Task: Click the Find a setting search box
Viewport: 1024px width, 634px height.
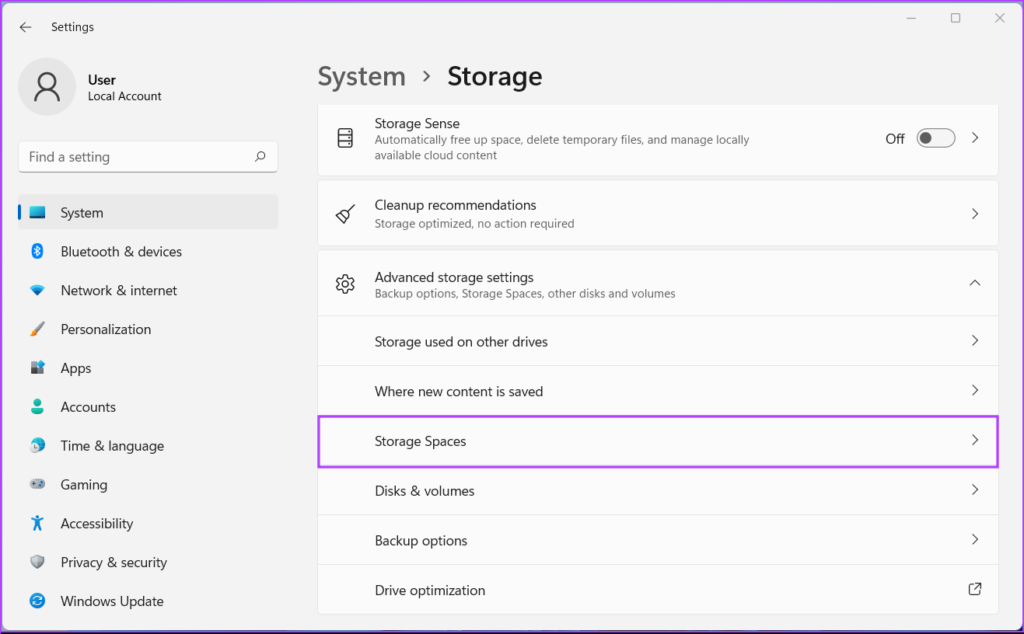Action: 138,157
